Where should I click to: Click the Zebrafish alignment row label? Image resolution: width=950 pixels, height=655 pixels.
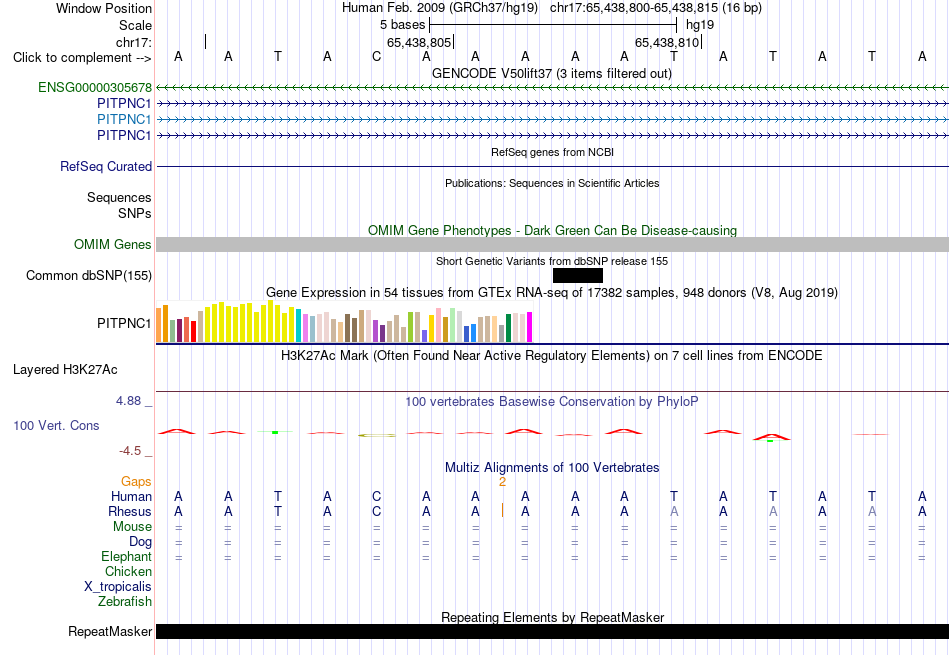(x=125, y=602)
